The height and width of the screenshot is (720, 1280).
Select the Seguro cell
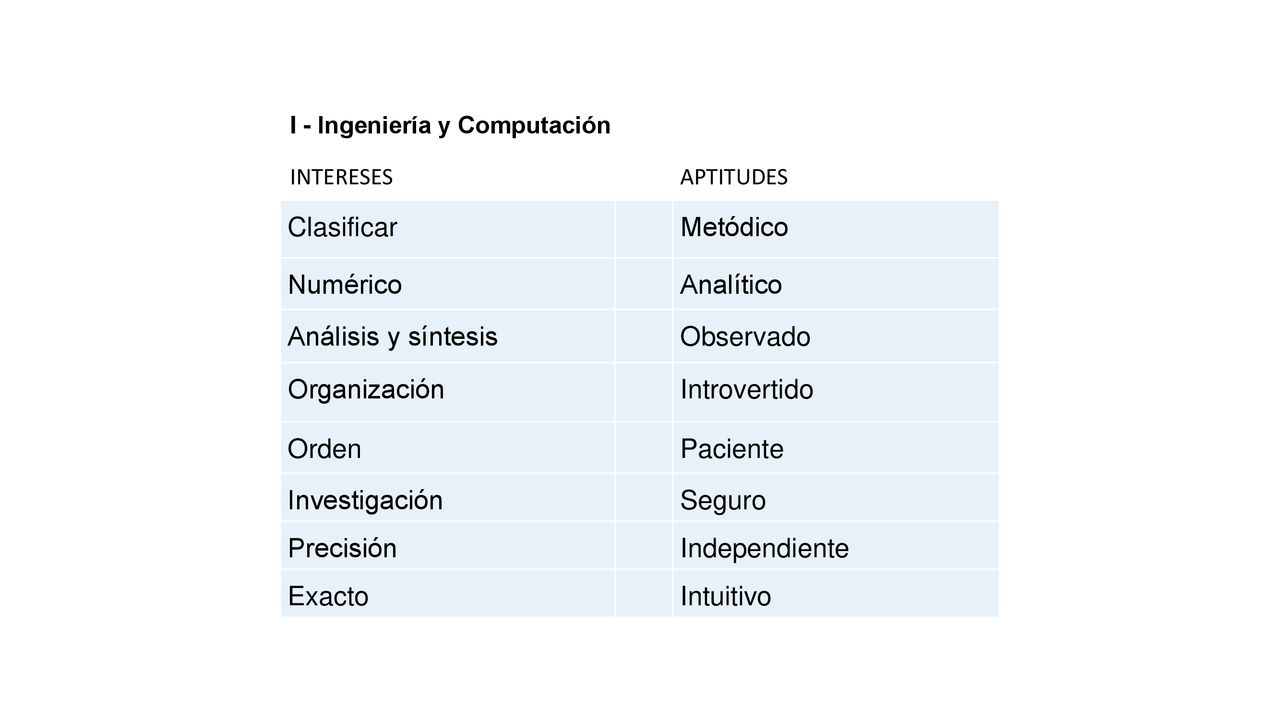(835, 497)
